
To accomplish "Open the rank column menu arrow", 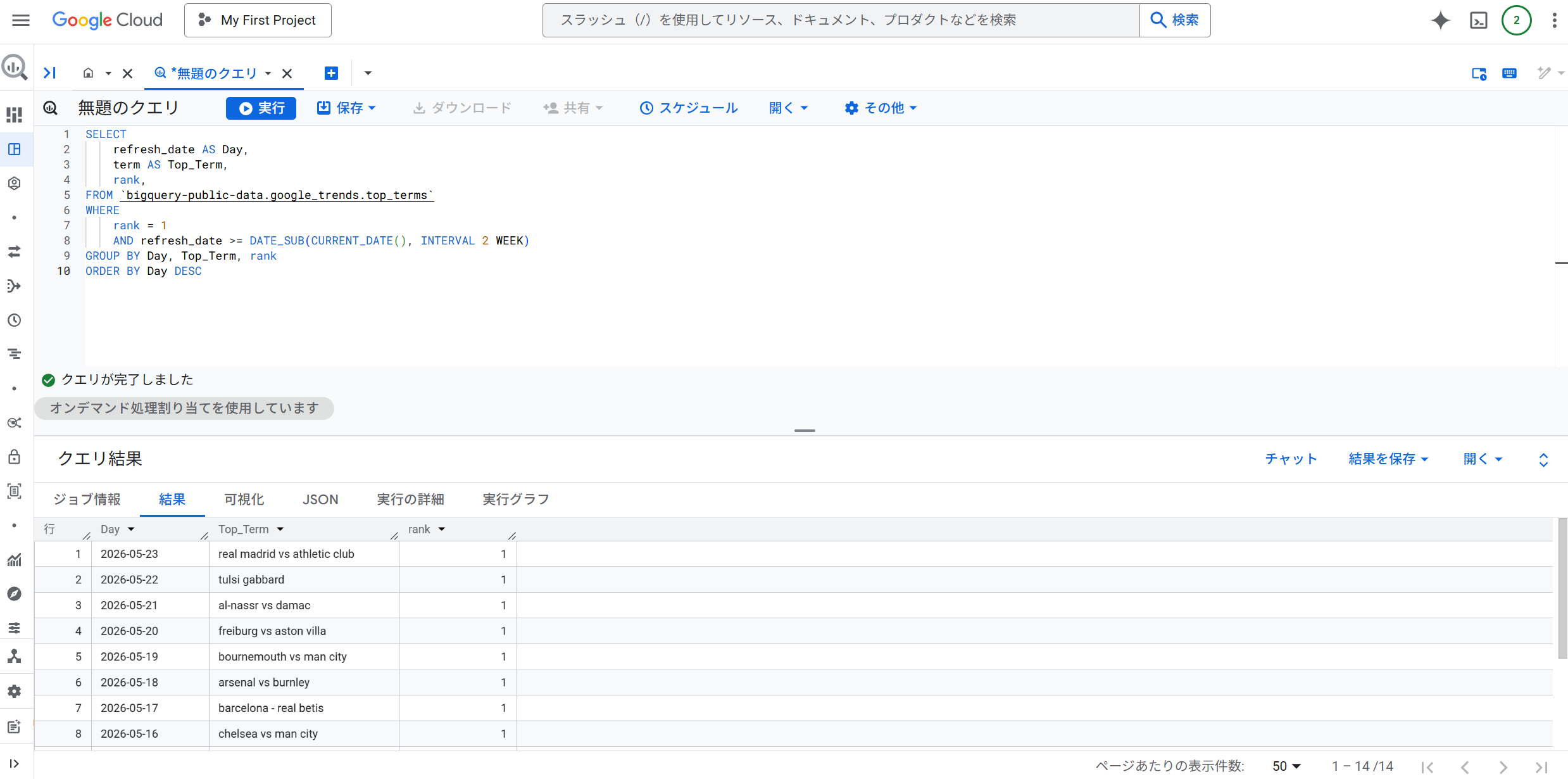I will click(x=442, y=529).
